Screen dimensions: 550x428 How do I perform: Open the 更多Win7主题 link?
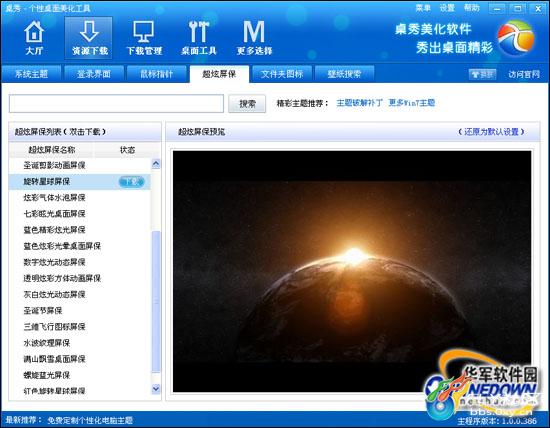point(412,103)
